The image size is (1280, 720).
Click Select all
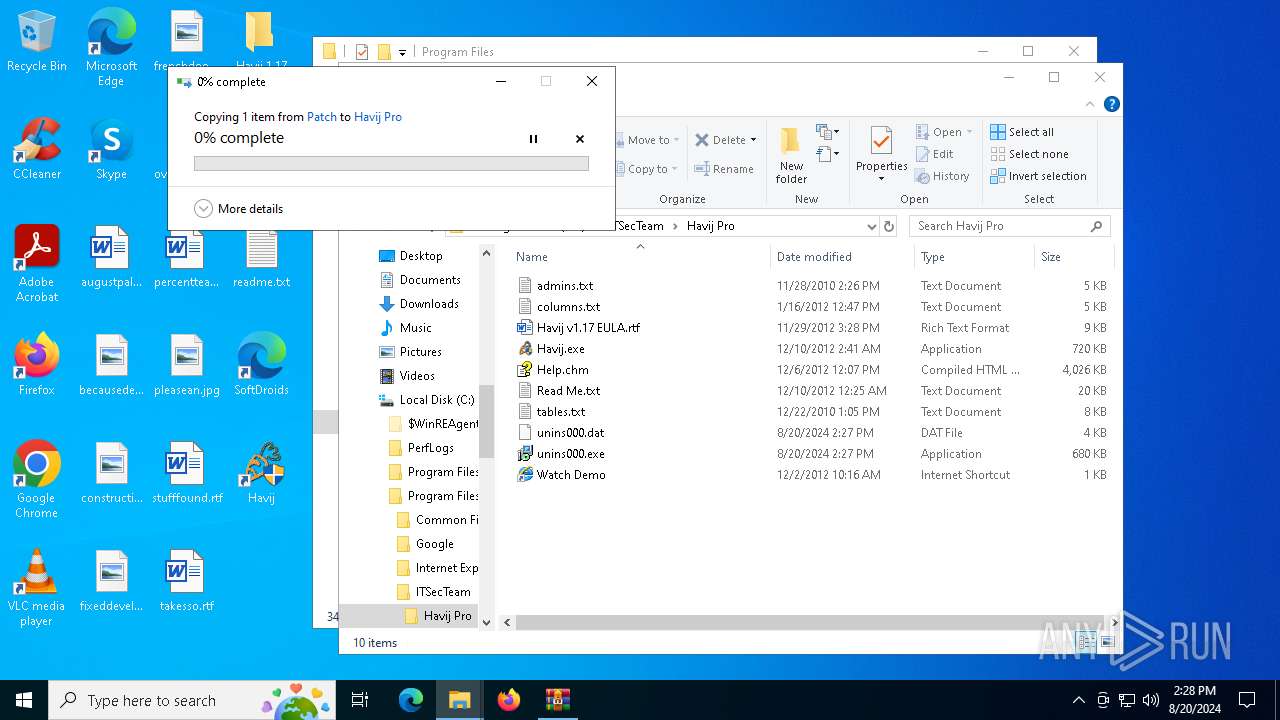pos(1022,132)
